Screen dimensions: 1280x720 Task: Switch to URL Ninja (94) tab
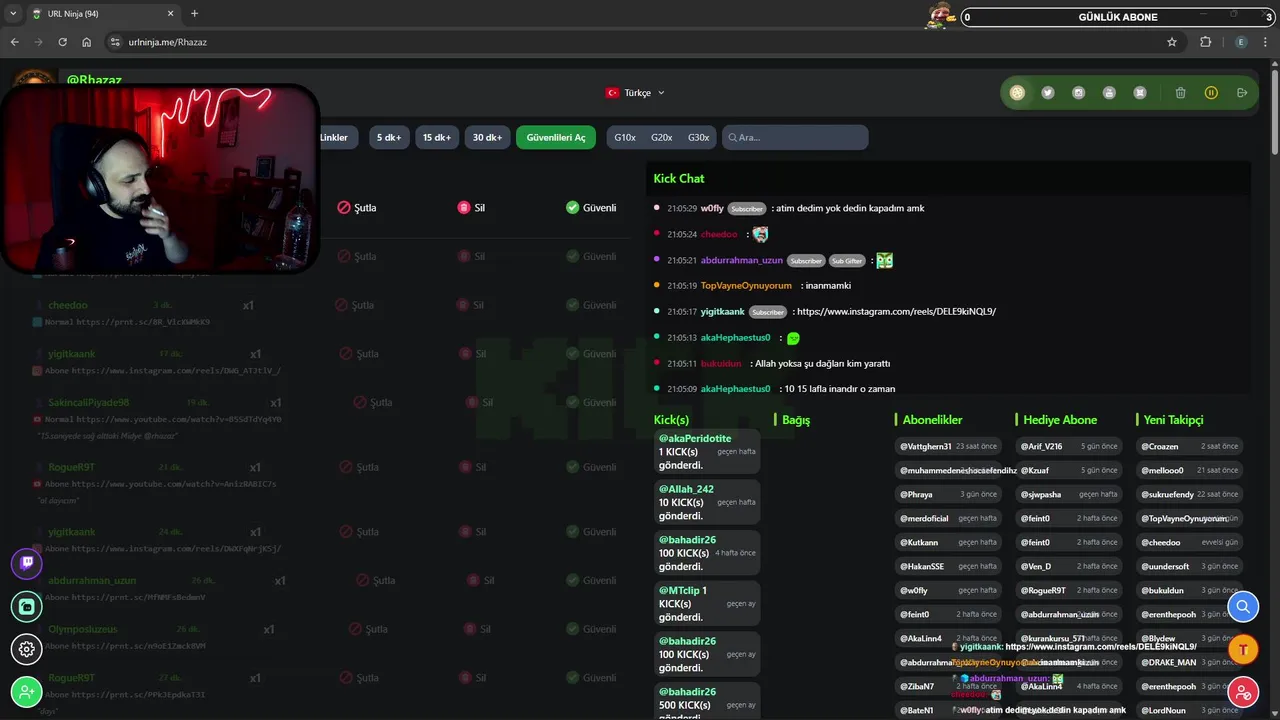[x=103, y=14]
